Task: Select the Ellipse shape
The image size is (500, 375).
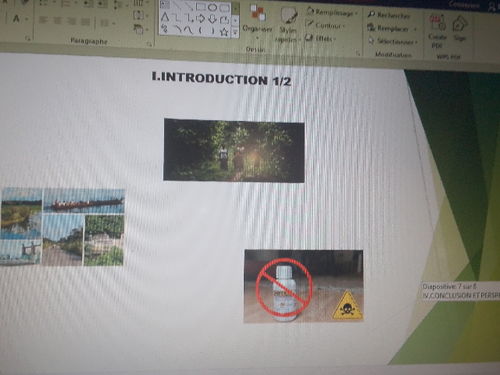Action: [x=212, y=7]
